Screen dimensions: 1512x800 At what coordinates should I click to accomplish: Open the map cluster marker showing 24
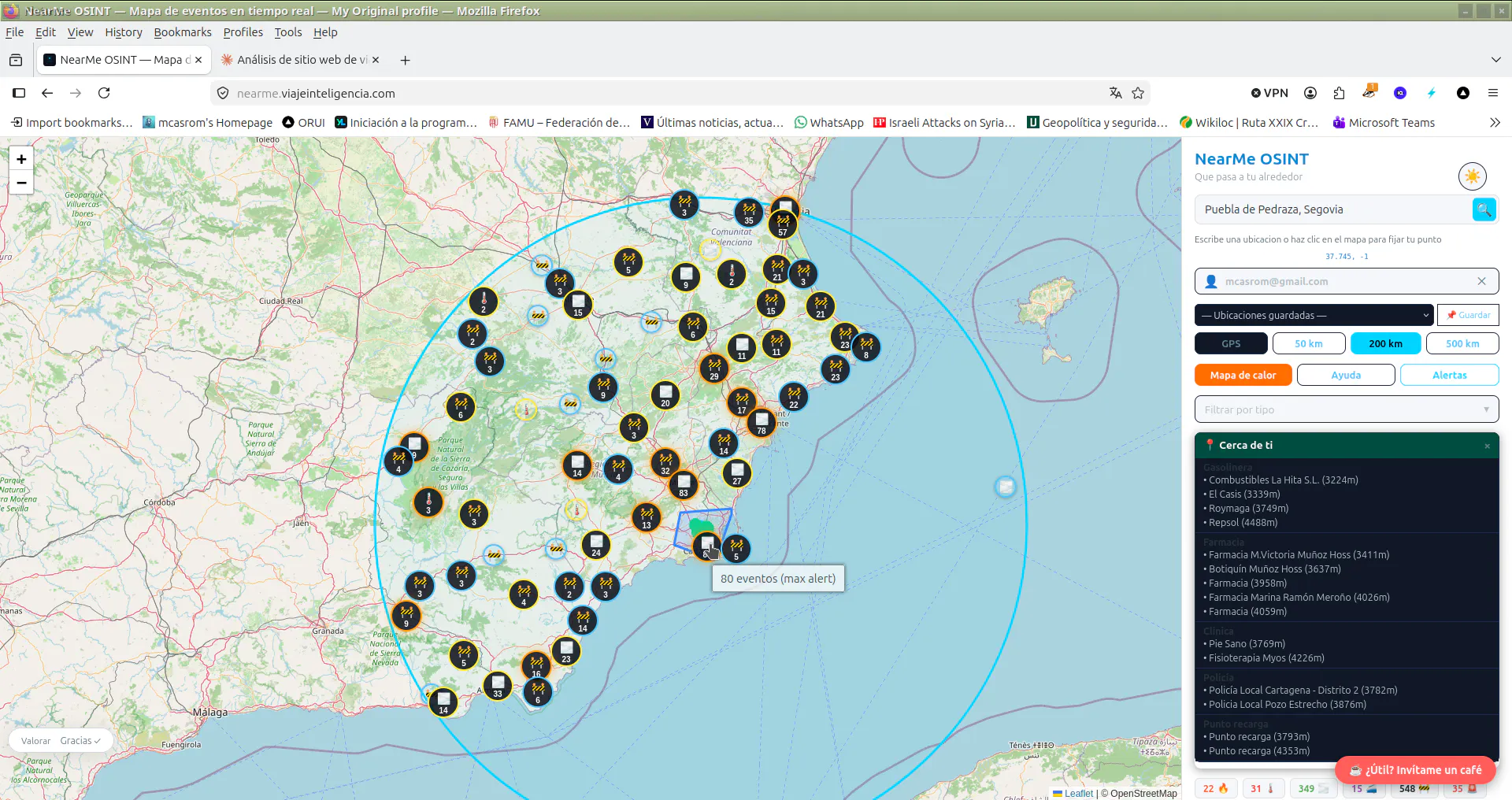596,544
